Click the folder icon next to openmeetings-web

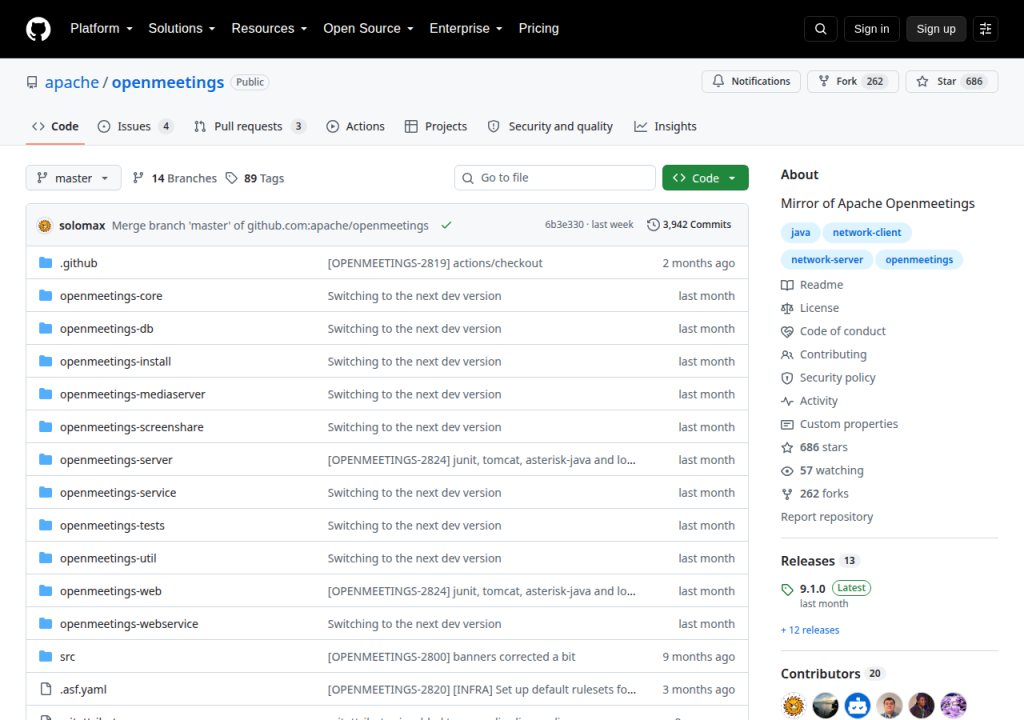[45, 591]
